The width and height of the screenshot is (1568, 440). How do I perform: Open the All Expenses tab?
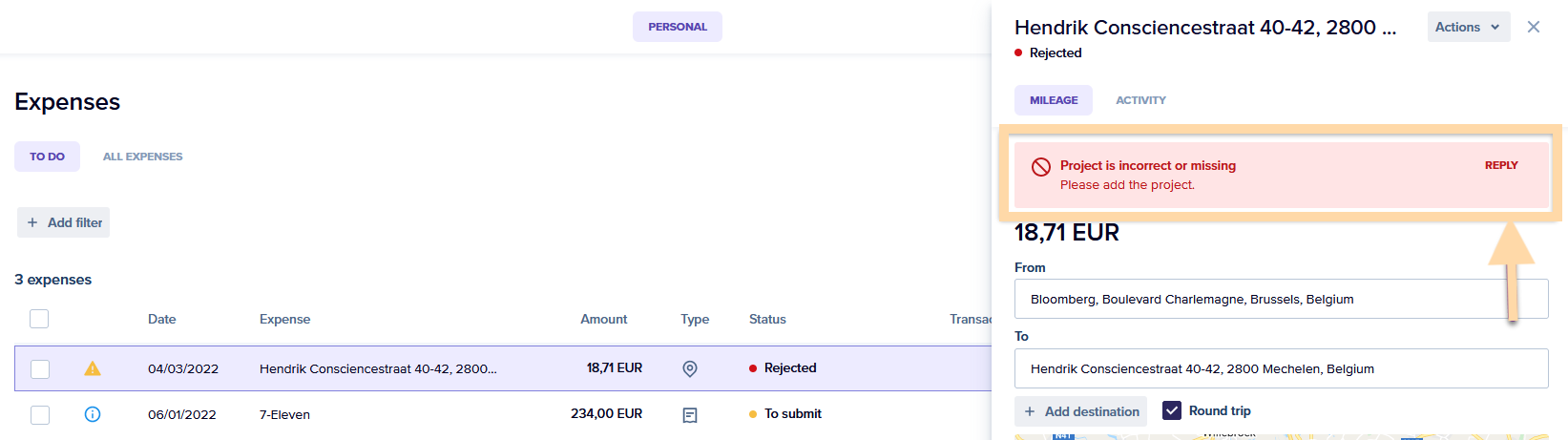[x=142, y=157]
